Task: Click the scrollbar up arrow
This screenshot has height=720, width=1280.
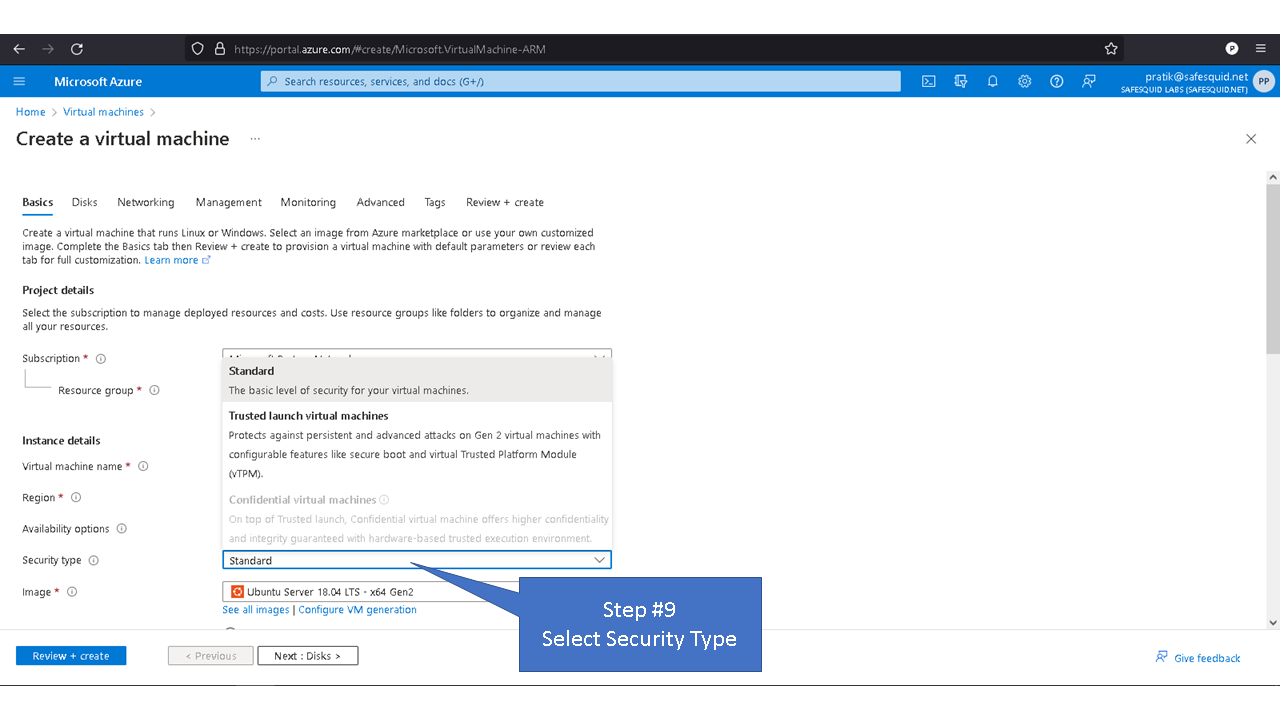Action: pyautogui.click(x=1273, y=177)
